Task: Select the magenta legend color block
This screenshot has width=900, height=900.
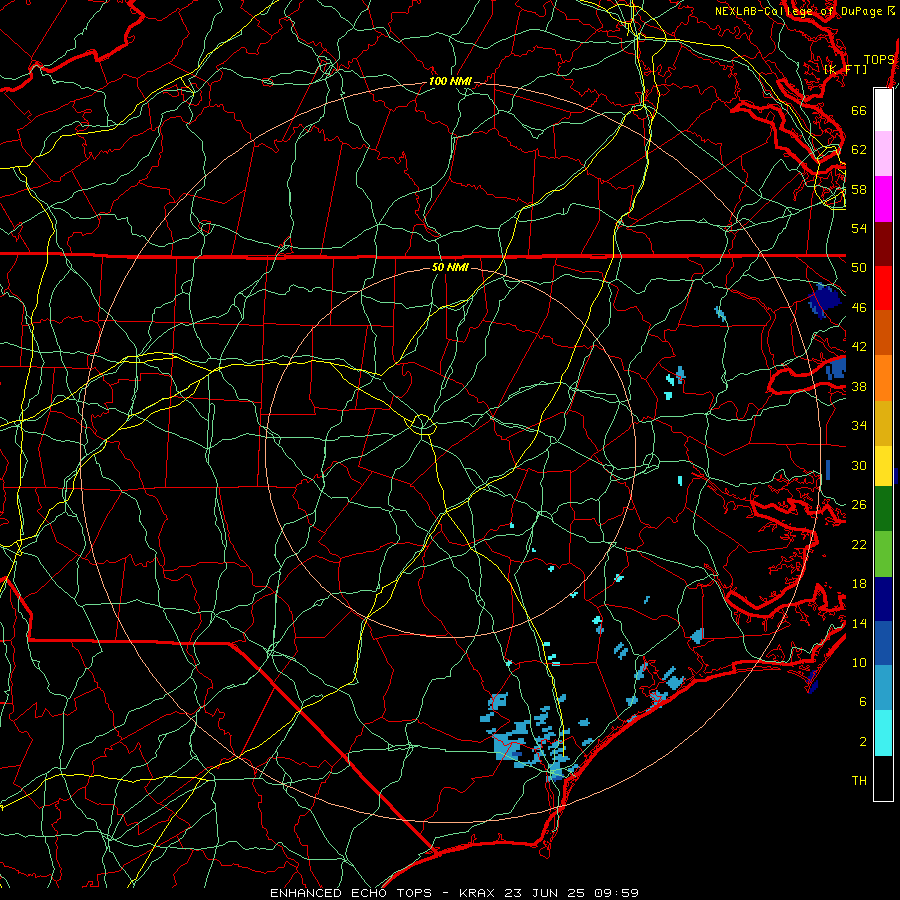Action: pos(883,199)
